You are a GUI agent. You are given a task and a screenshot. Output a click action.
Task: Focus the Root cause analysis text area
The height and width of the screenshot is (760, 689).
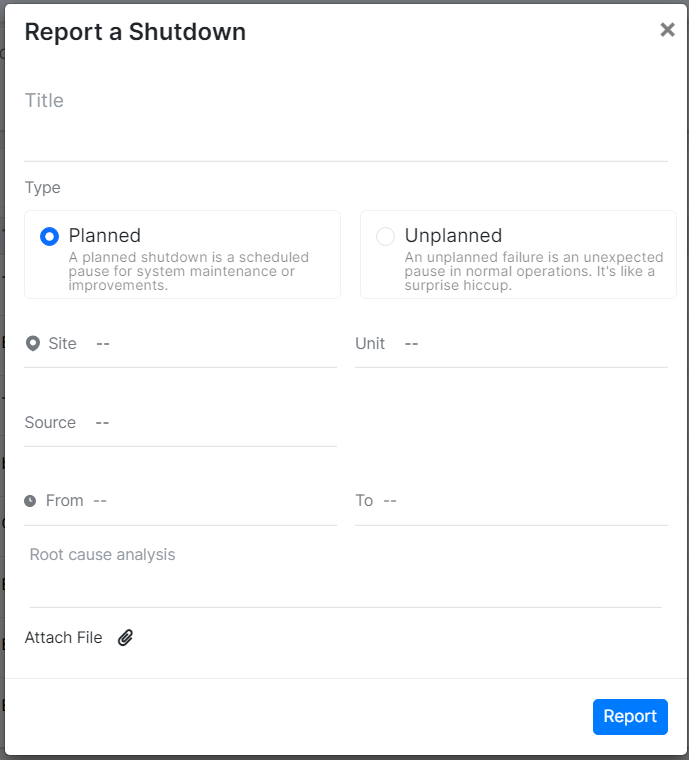346,572
